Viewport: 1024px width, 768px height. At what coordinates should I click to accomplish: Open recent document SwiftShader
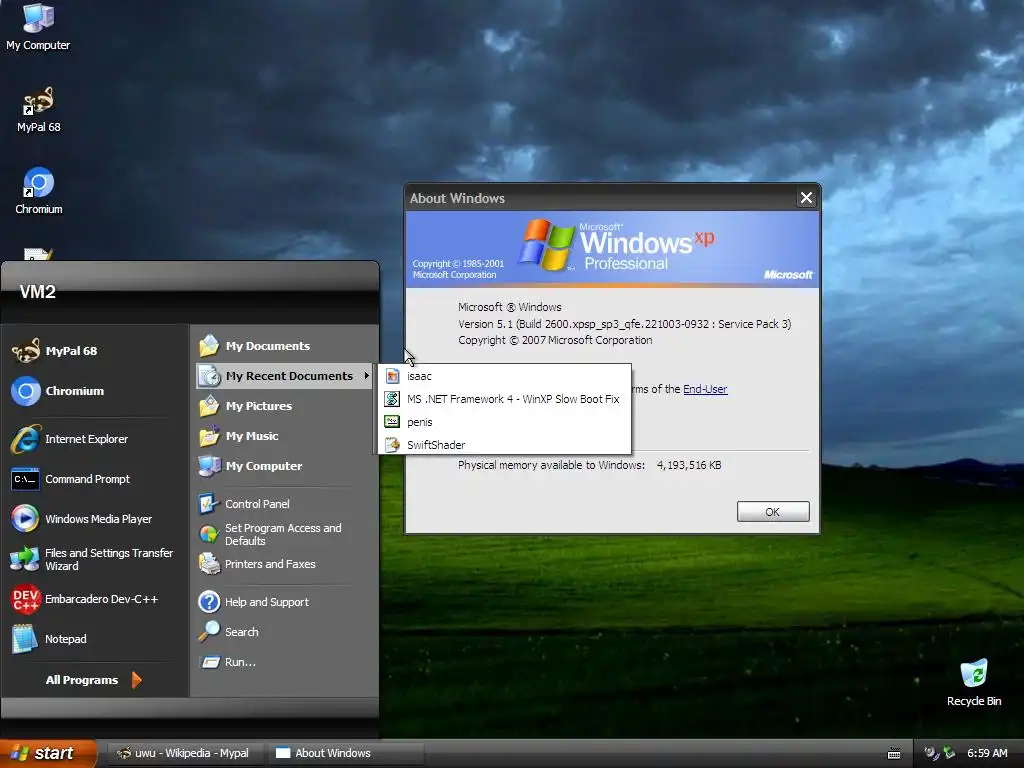point(505,445)
